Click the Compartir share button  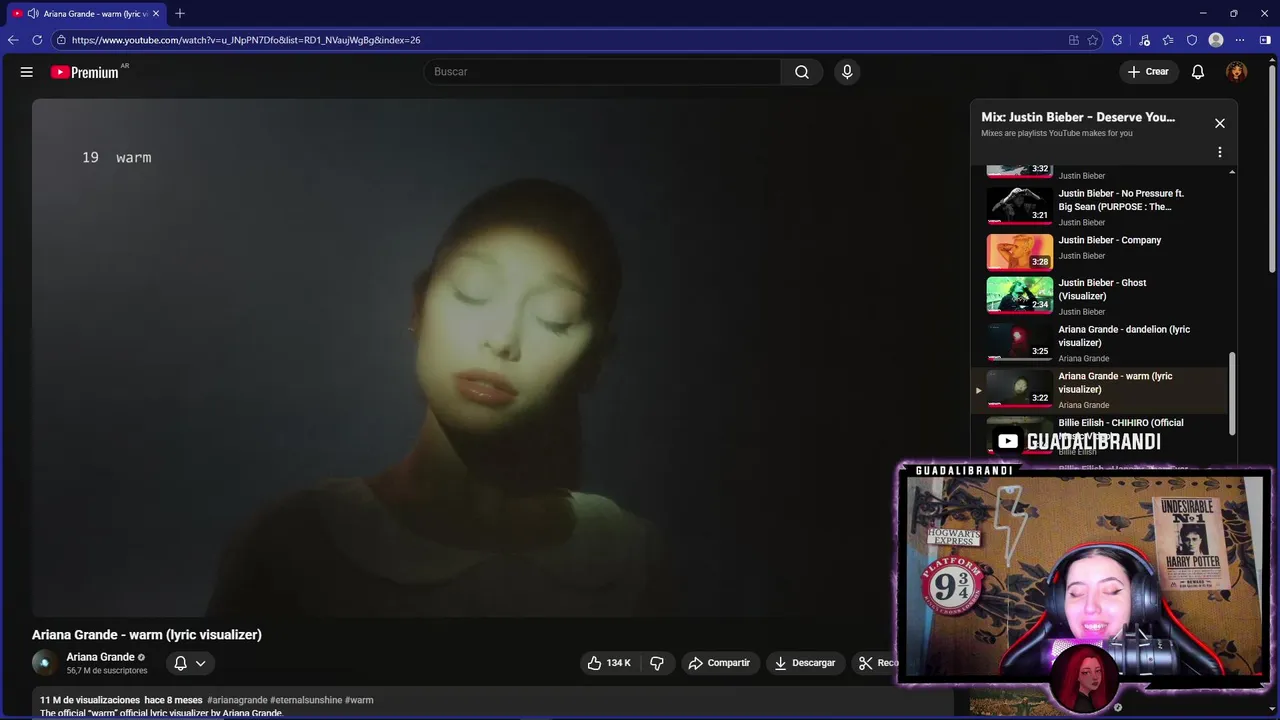[x=719, y=663]
